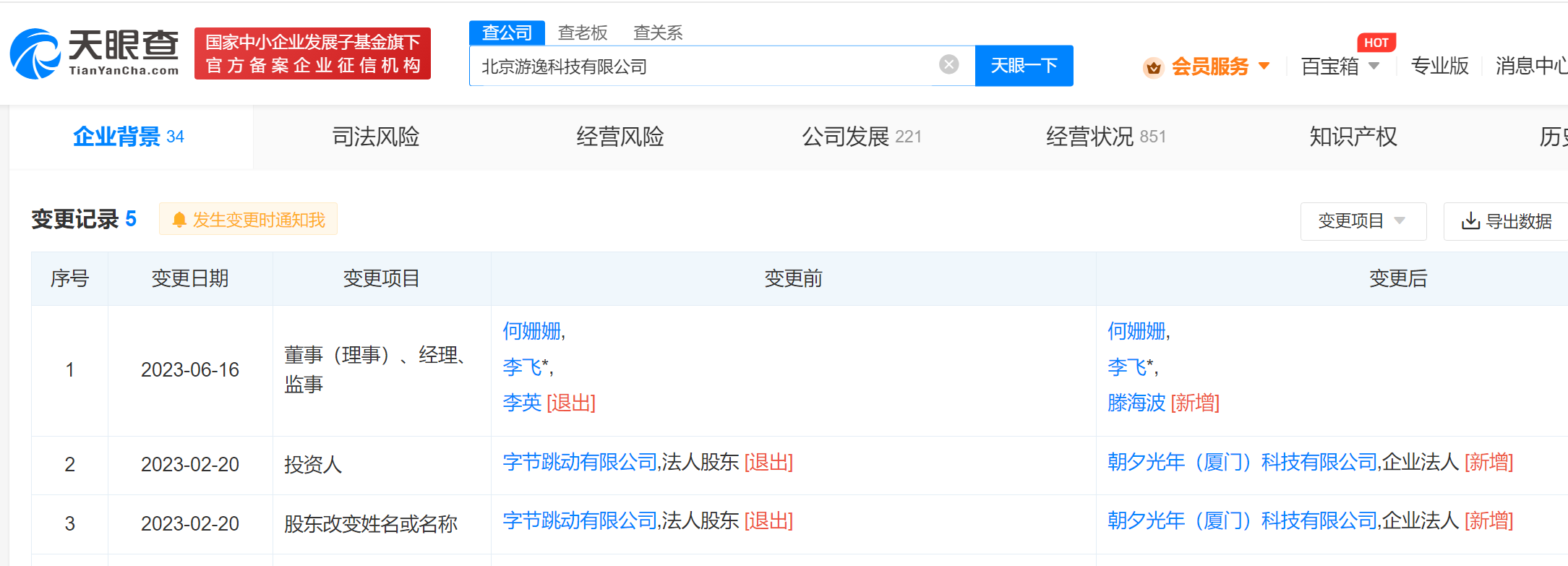Click the bell icon in change notification button
The width and height of the screenshot is (1568, 566).
(x=179, y=220)
